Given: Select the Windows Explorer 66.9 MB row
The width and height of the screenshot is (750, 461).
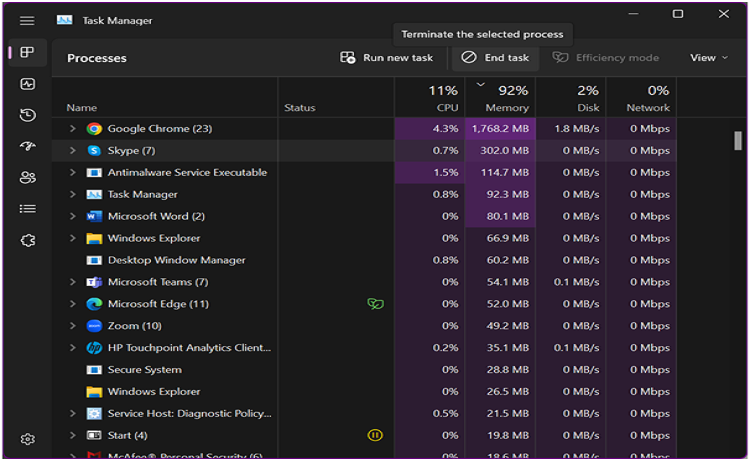Looking at the screenshot, I should [x=364, y=238].
